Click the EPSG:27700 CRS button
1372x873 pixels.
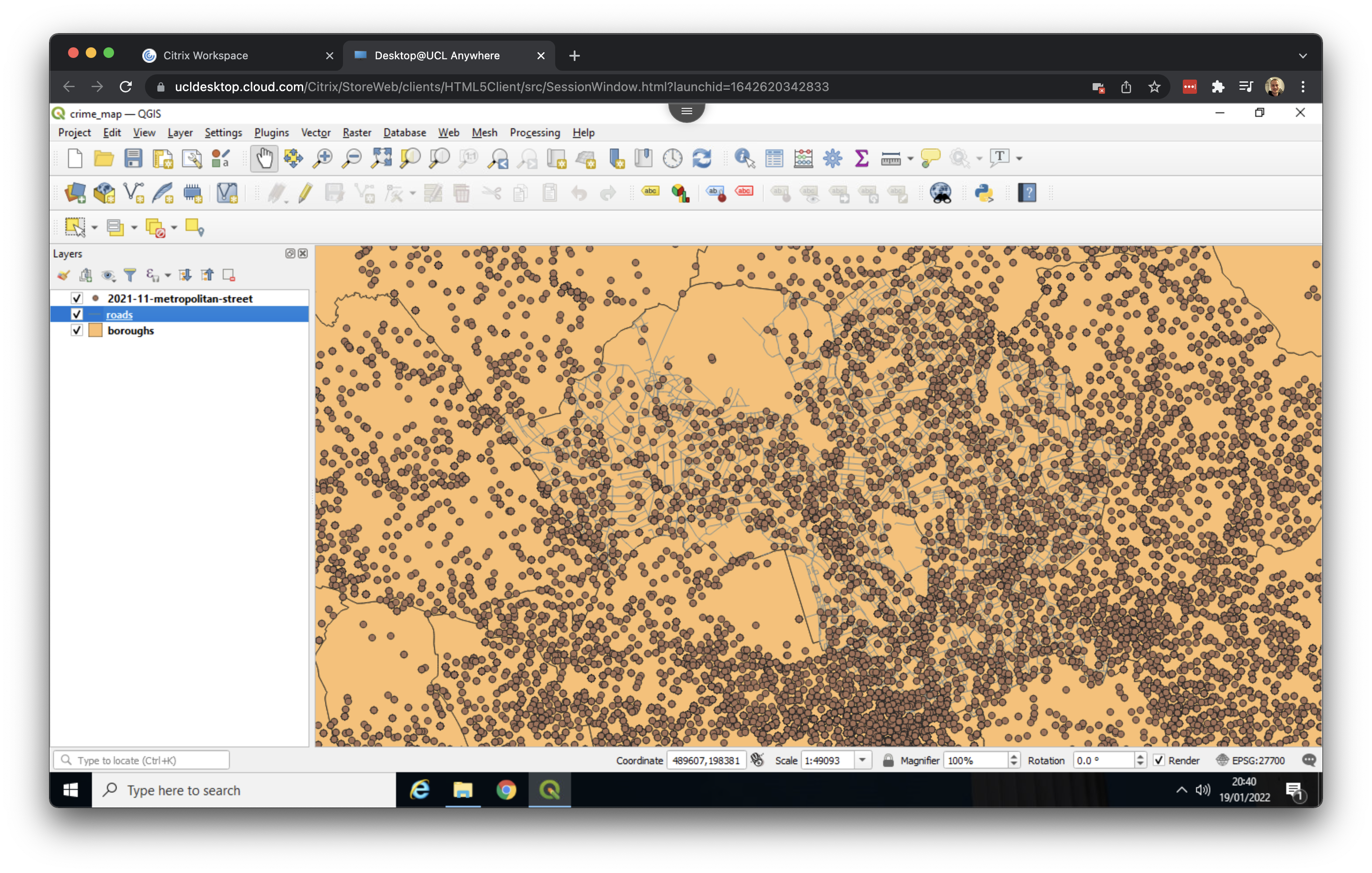[1252, 760]
